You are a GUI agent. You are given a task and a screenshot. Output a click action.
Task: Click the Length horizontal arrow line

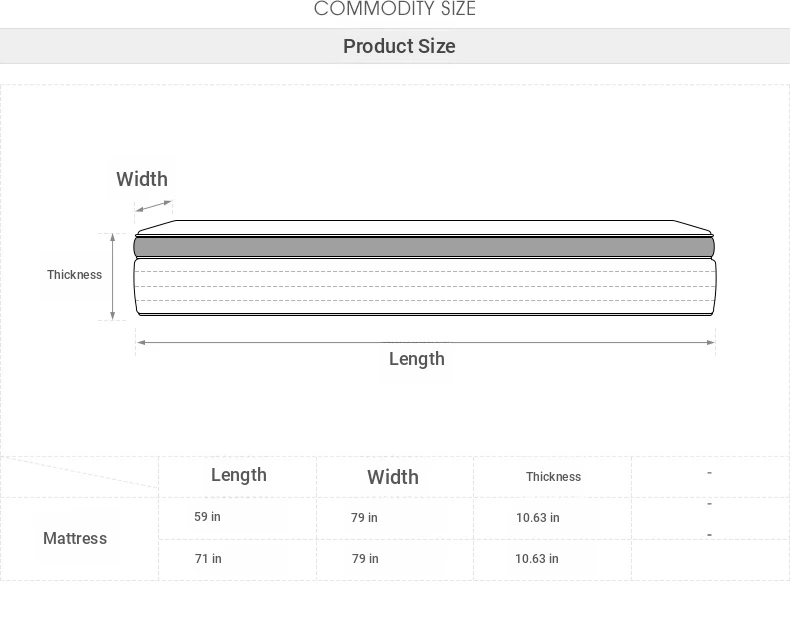(426, 342)
